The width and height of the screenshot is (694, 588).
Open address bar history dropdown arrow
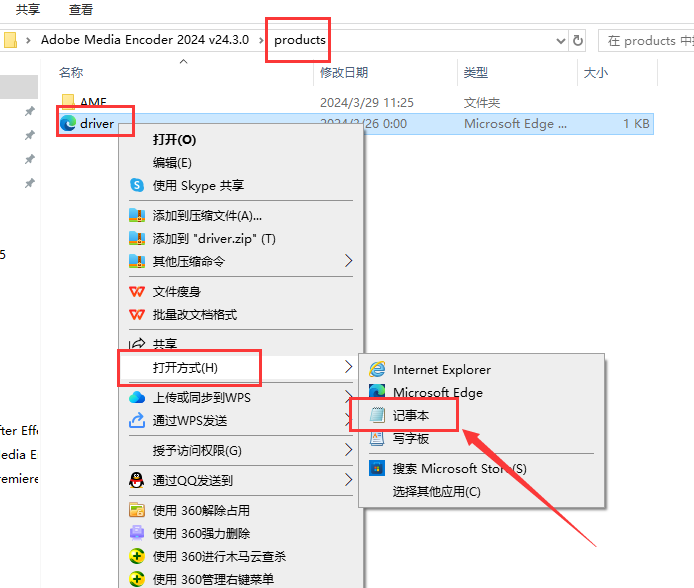(561, 41)
